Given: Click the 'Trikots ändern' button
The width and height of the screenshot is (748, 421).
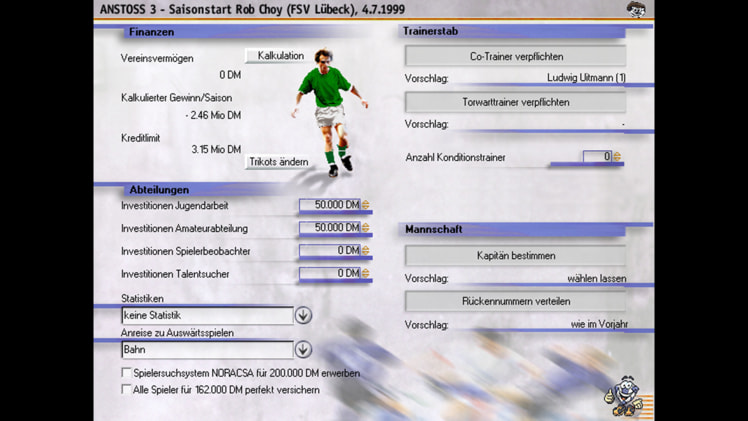Looking at the screenshot, I should tap(279, 162).
